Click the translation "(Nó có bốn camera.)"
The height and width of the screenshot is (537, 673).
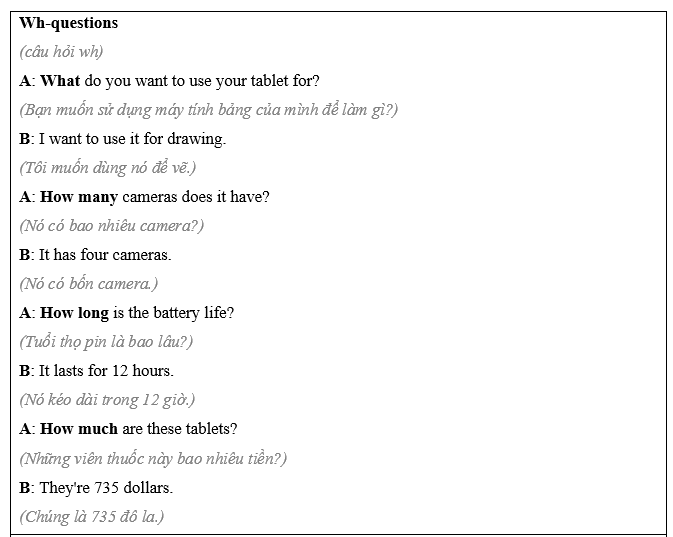pyautogui.click(x=88, y=283)
